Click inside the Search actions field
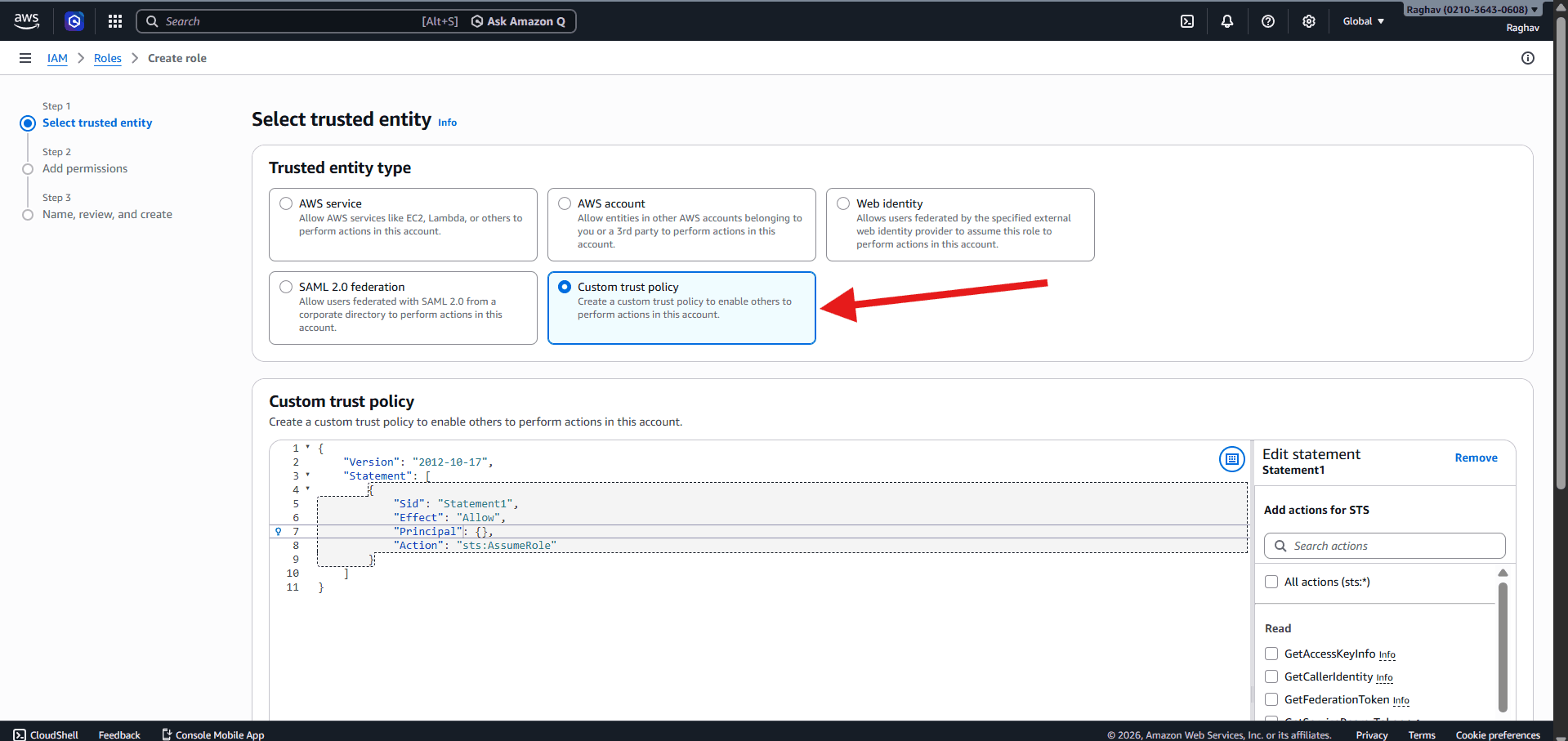The height and width of the screenshot is (741, 1568). (x=1384, y=545)
